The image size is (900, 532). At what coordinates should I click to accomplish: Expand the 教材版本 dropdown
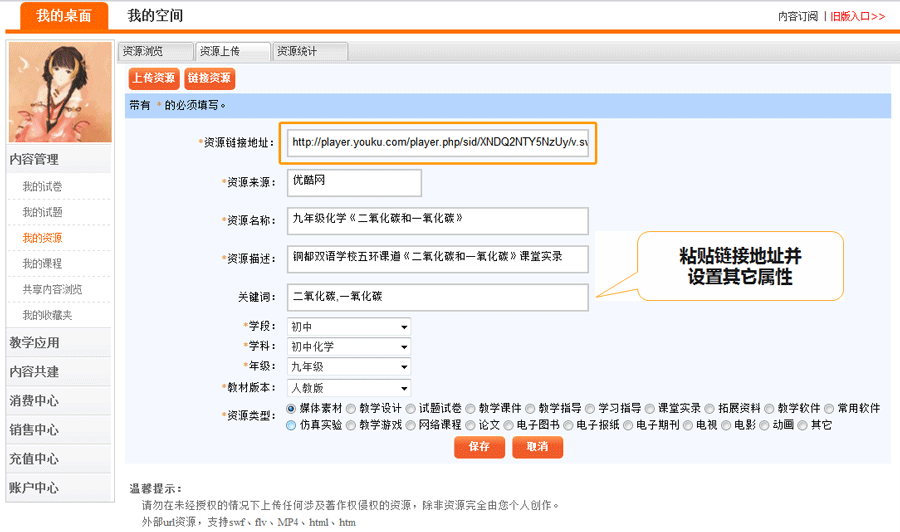(349, 388)
